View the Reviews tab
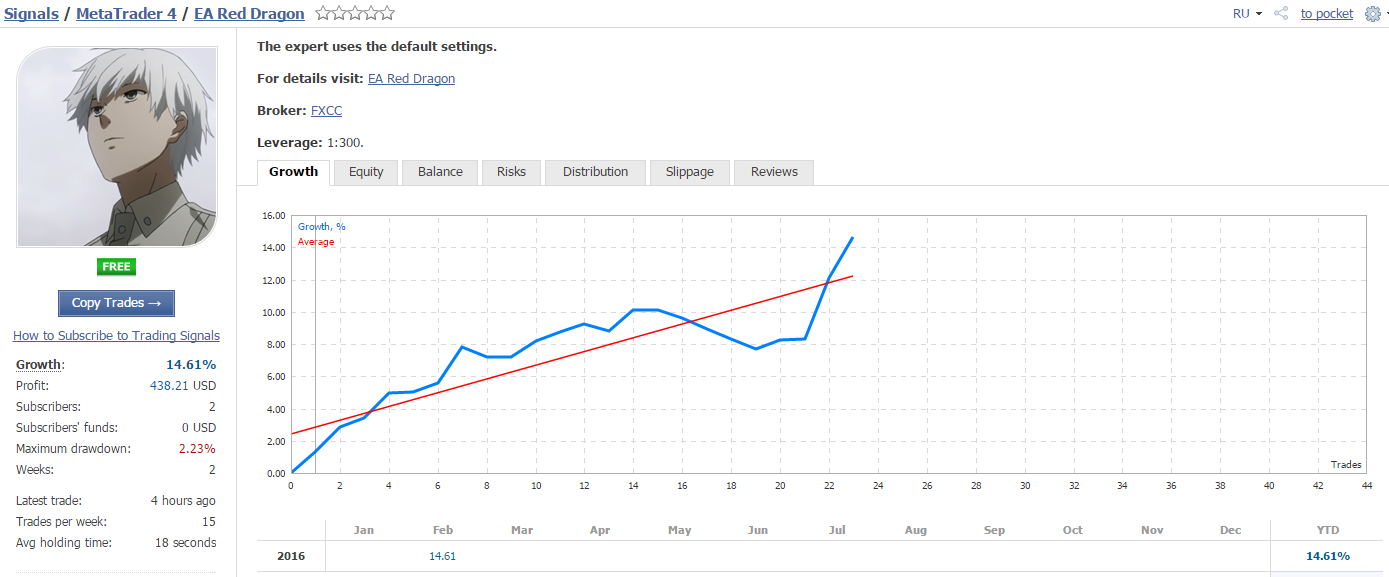The width and height of the screenshot is (1389, 577). [x=774, y=172]
